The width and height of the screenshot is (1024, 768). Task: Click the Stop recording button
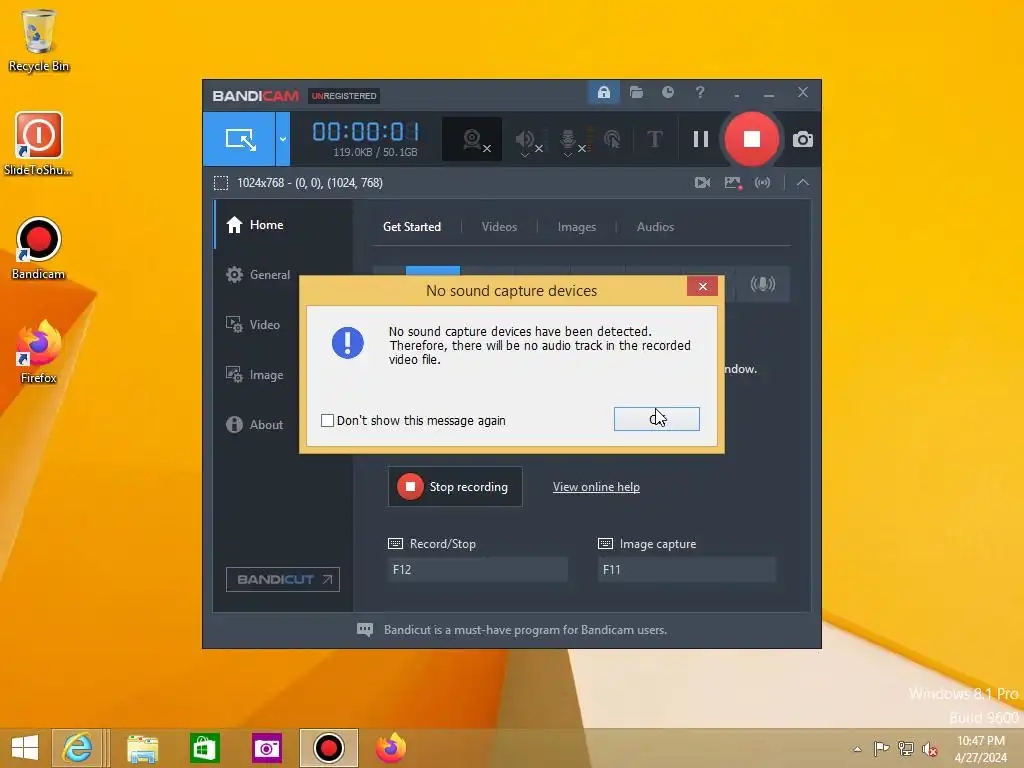(x=455, y=487)
